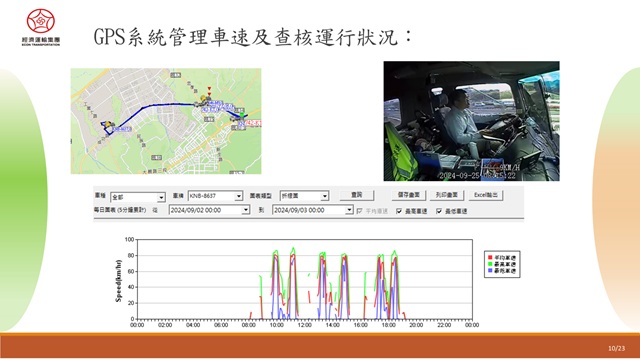Screen dimensions: 640x360
Task: Open the start date 2024/09/02 00:00 dropdown
Action: click(x=209, y=210)
